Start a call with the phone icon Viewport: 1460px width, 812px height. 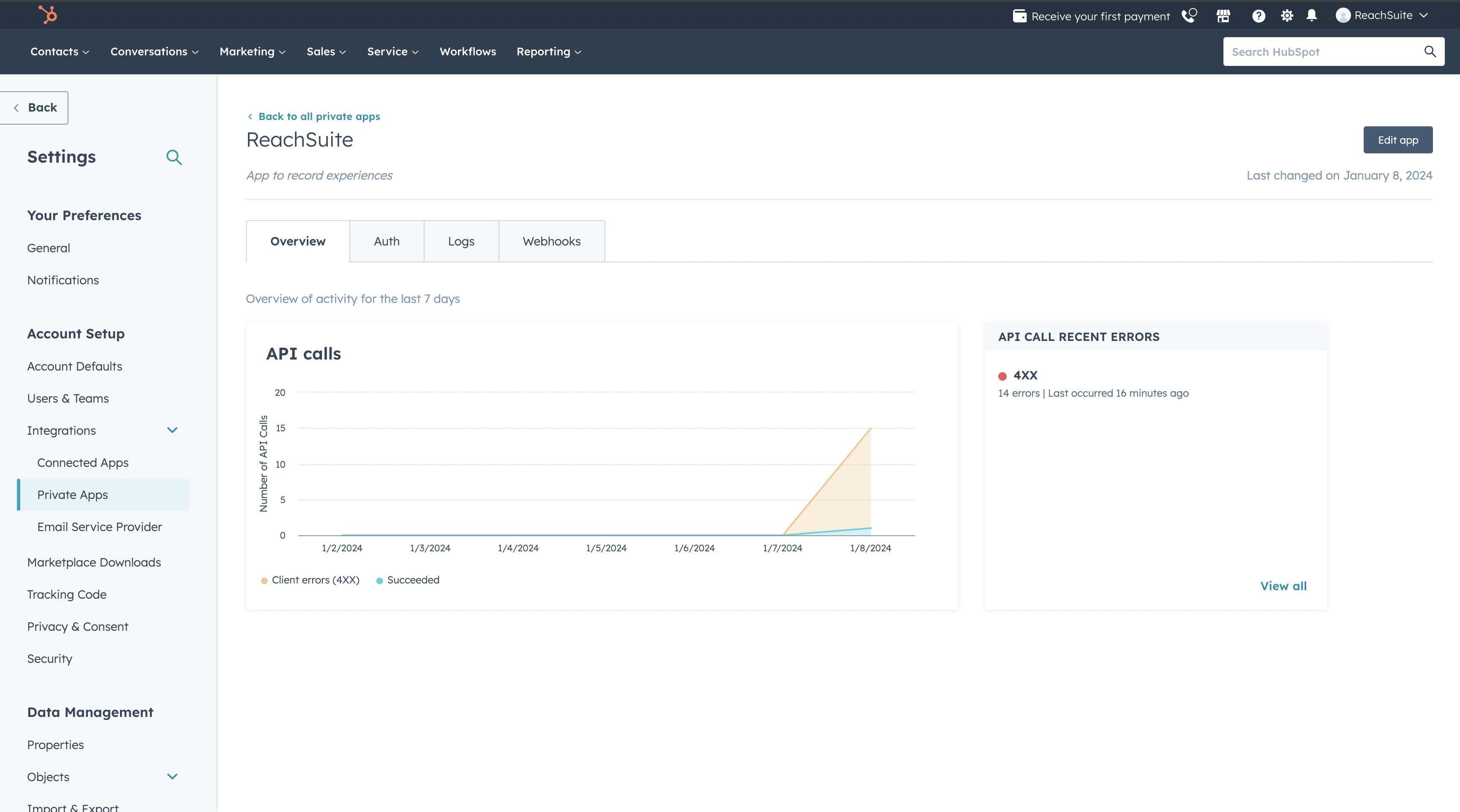point(1189,15)
